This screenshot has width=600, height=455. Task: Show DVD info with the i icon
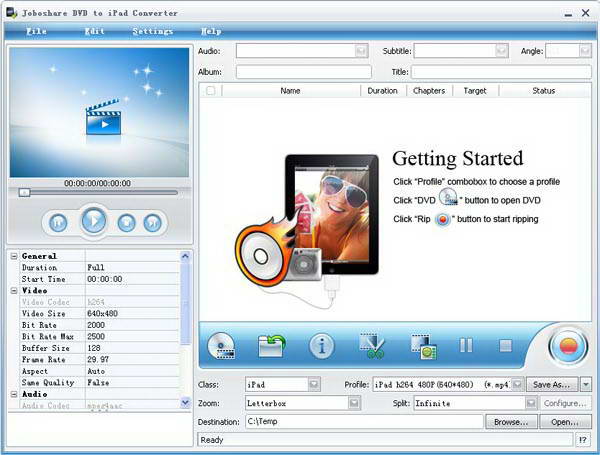[321, 346]
